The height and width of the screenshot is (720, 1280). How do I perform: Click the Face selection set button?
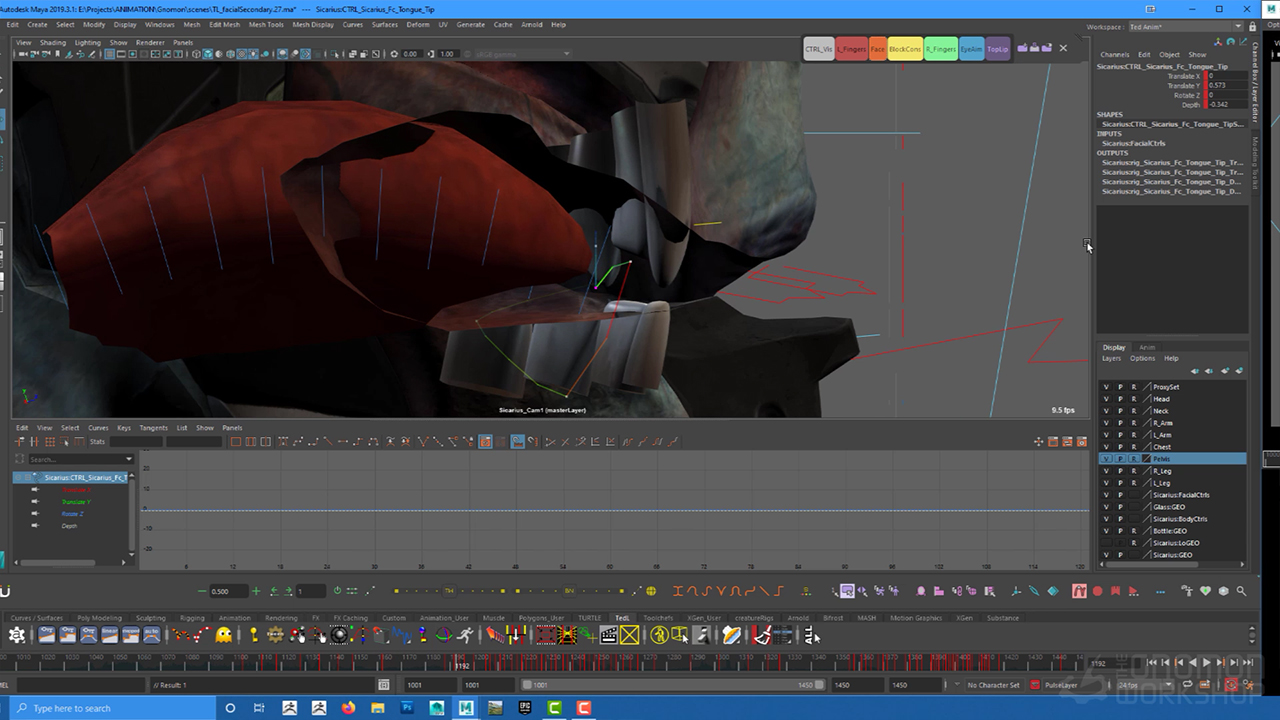coord(877,49)
